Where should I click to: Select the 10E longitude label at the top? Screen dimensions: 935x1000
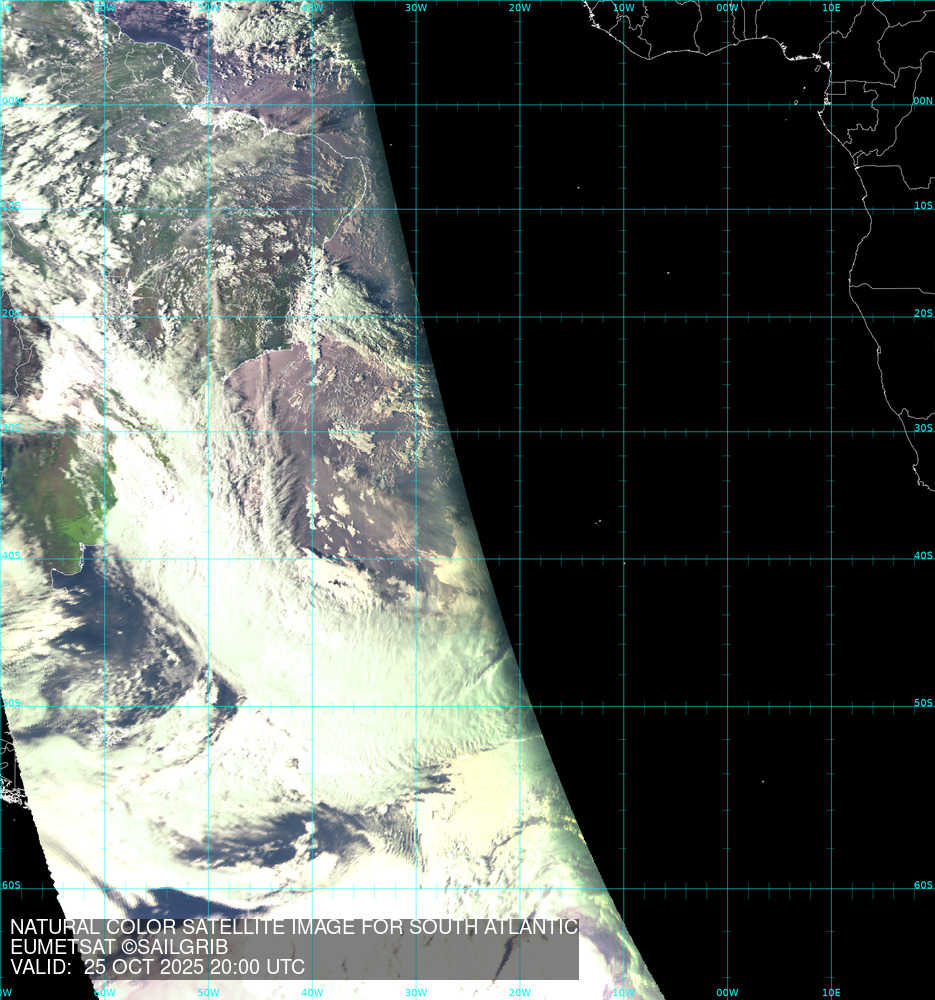tap(831, 7)
